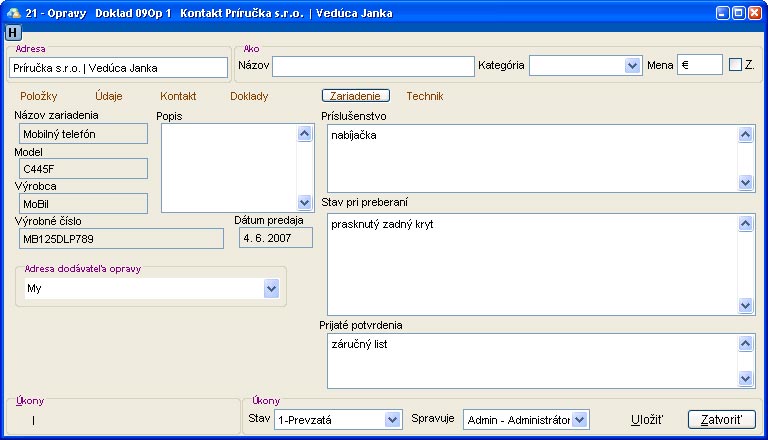Click into the Názov input field
Image resolution: width=768 pixels, height=440 pixels.
click(372, 66)
